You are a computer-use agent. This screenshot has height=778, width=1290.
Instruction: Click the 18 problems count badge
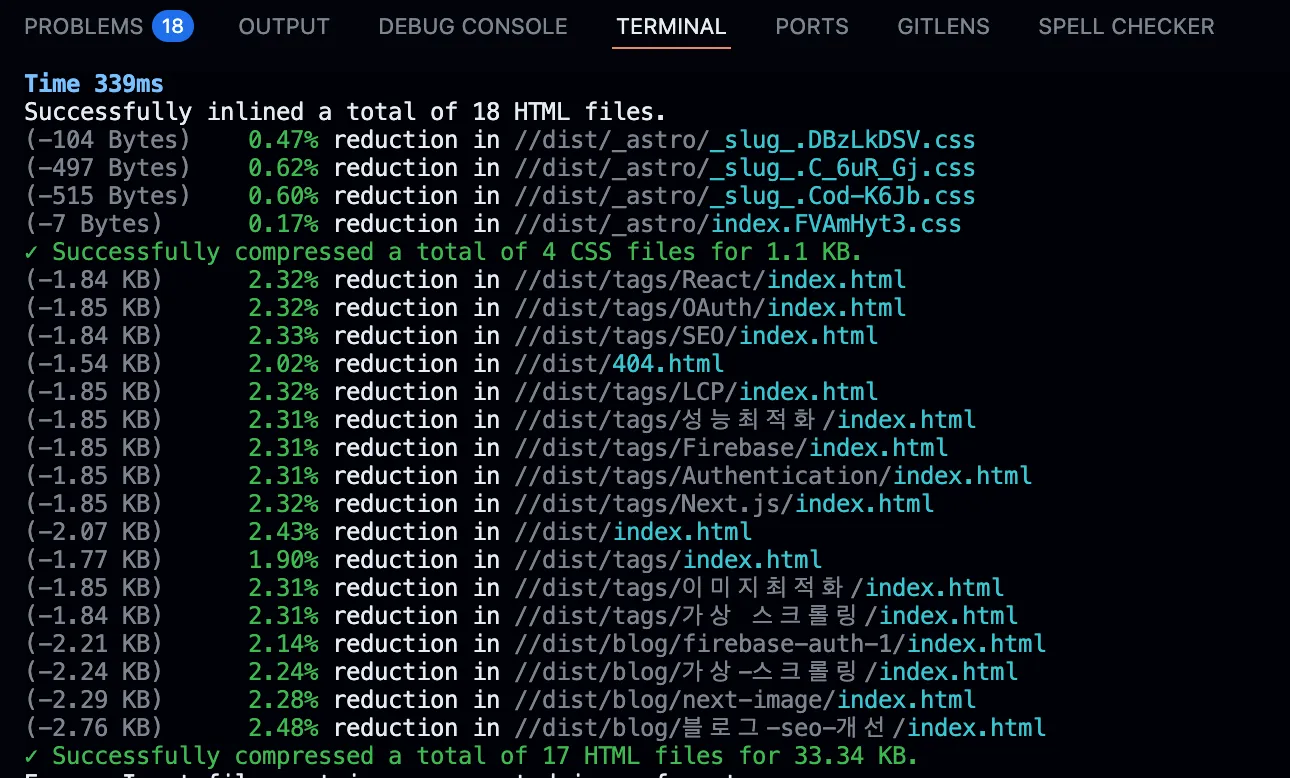coord(173,27)
